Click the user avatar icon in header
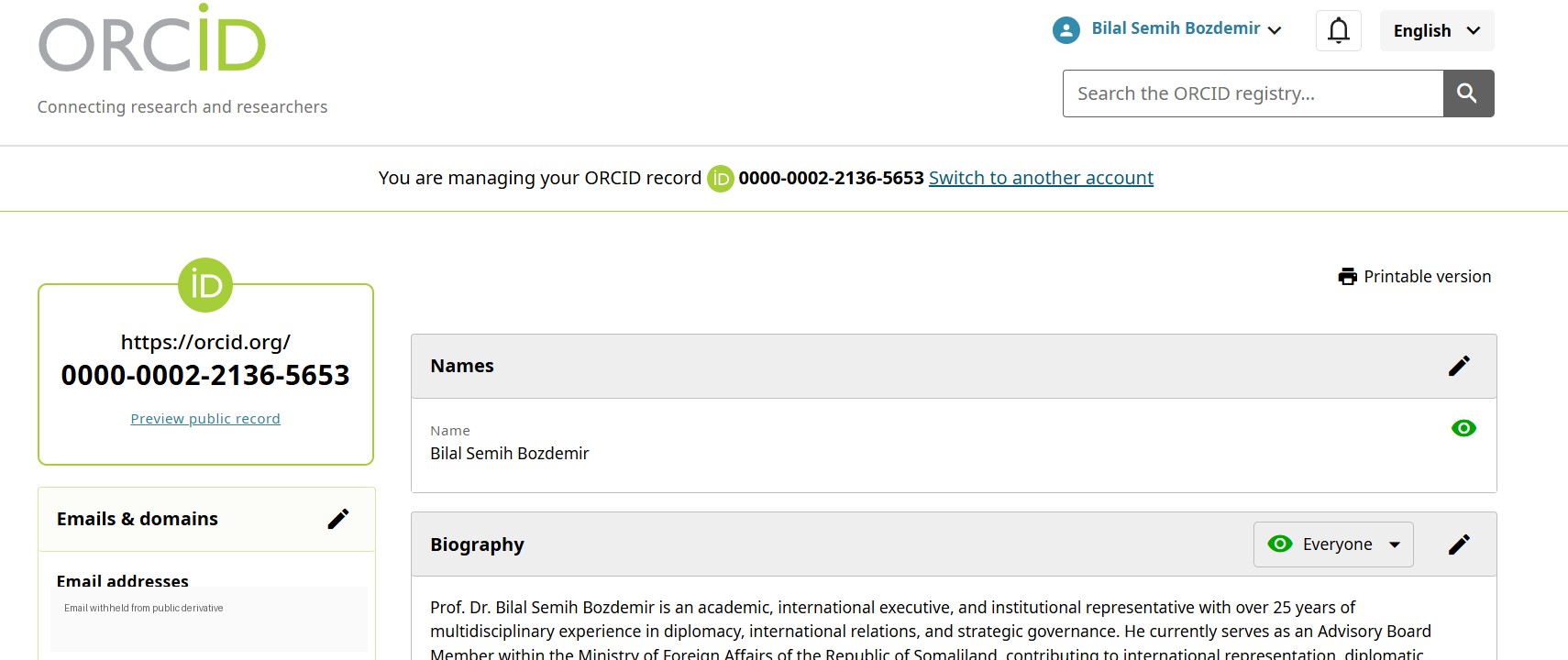The height and width of the screenshot is (660, 1568). 1066,30
